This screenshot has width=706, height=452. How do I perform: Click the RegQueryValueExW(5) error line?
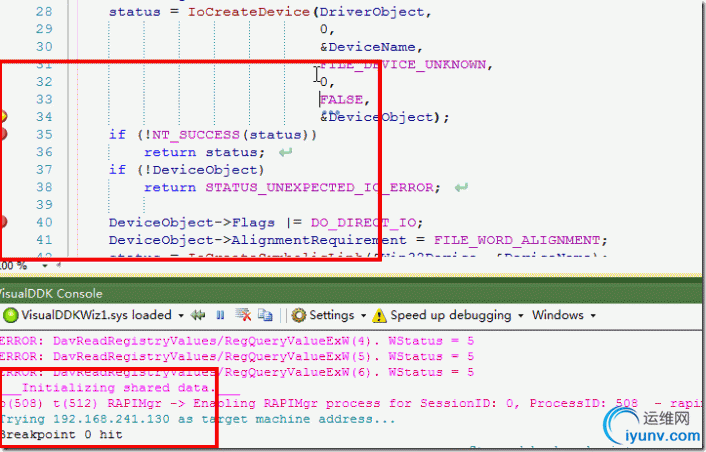pyautogui.click(x=237, y=357)
